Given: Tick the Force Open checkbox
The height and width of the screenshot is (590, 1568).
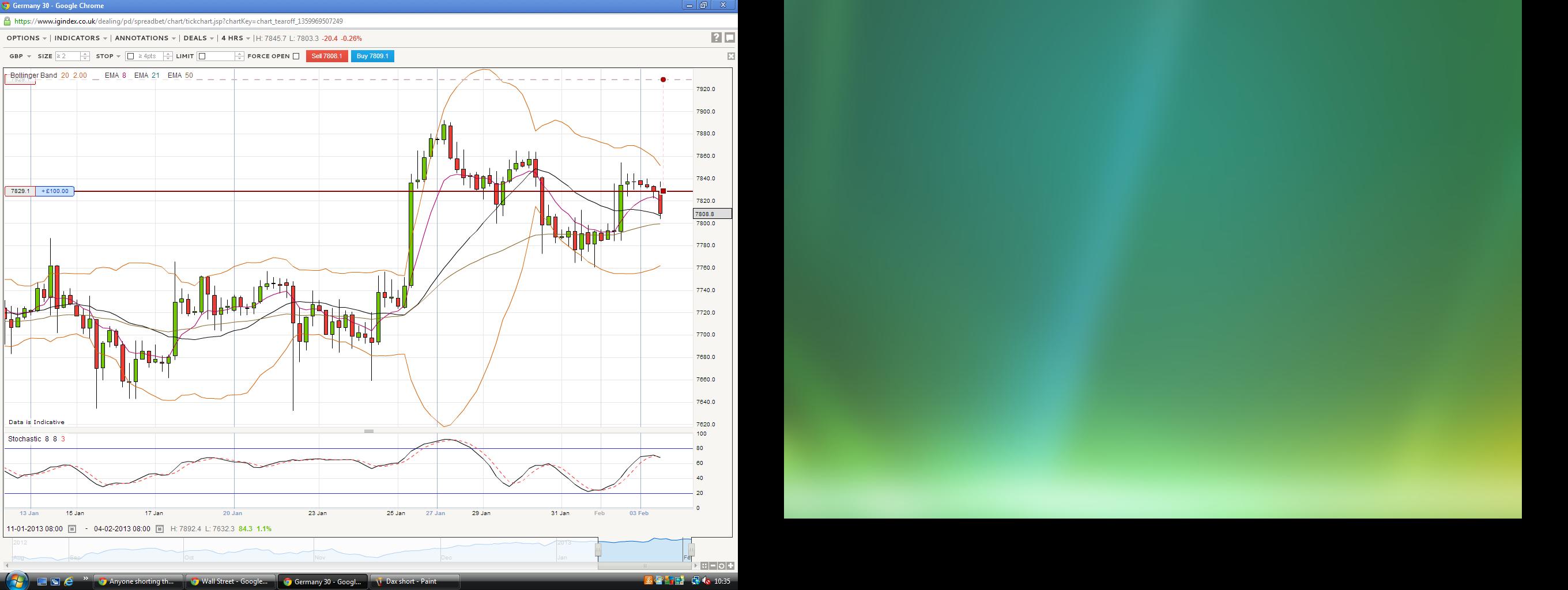Looking at the screenshot, I should point(296,56).
